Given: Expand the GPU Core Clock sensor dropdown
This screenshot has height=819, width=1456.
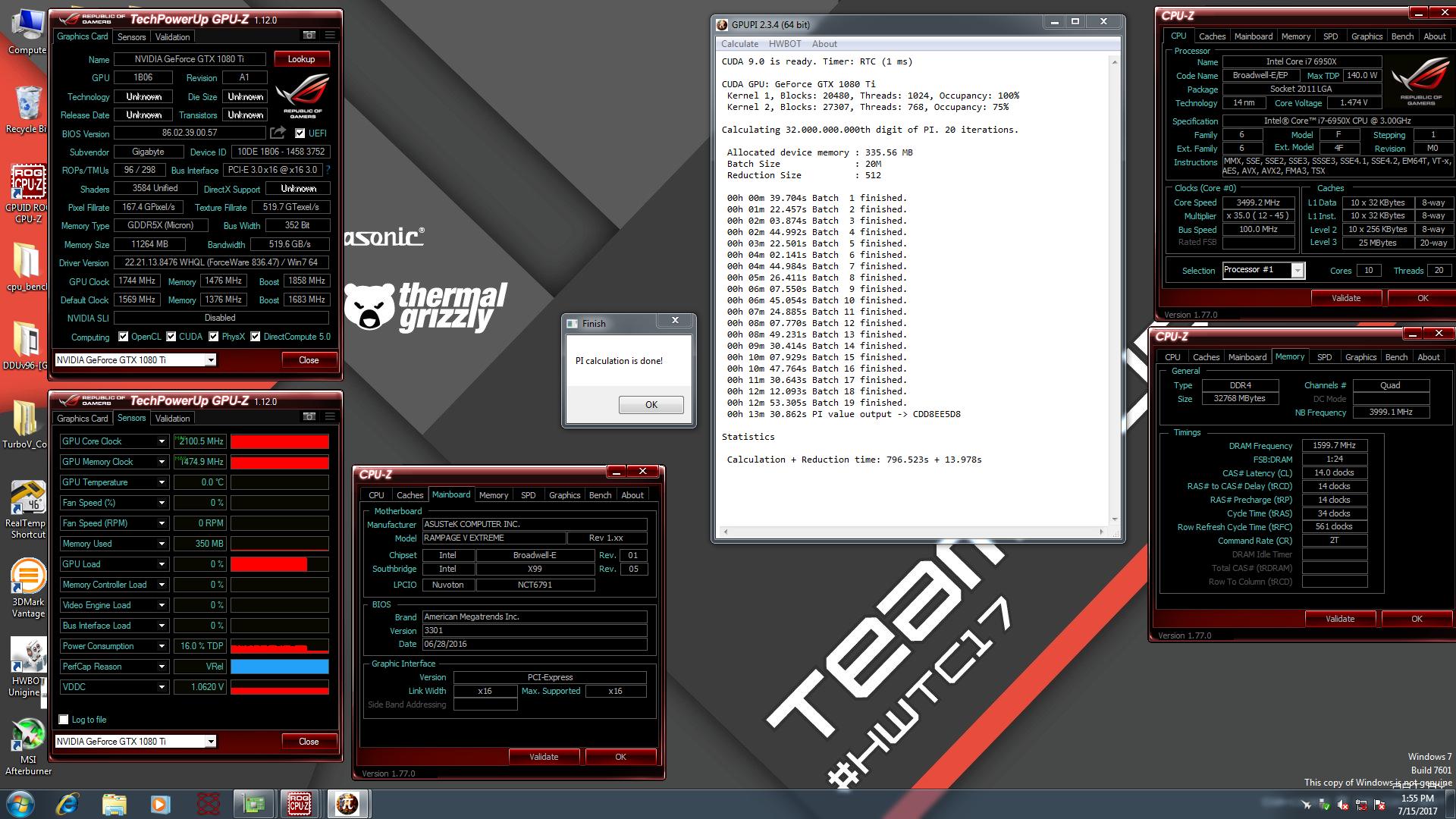Looking at the screenshot, I should (162, 441).
